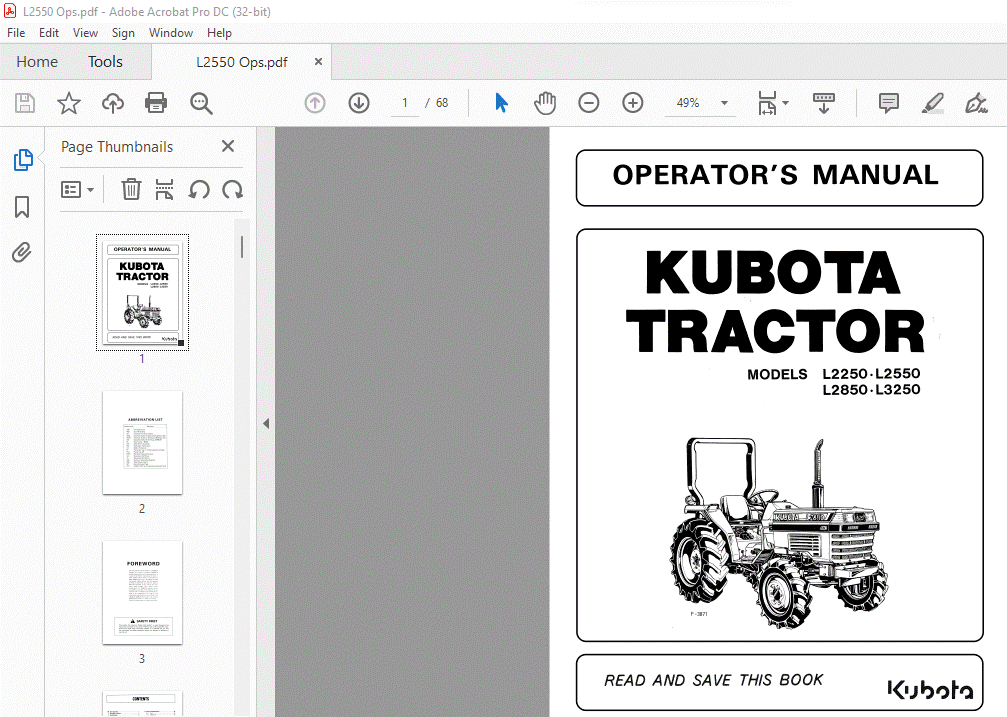Select page 2 Abbreviation List thumbnail
The height and width of the screenshot is (717, 1007).
[143, 443]
